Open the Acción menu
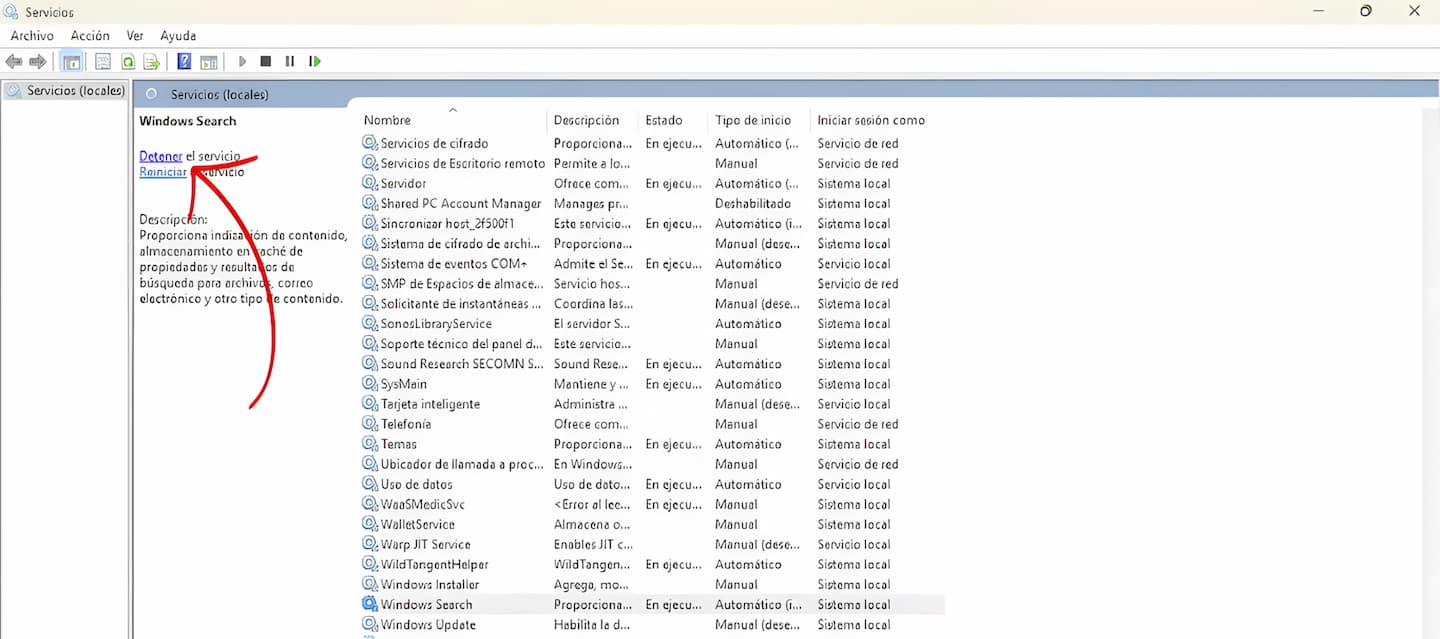 point(90,36)
